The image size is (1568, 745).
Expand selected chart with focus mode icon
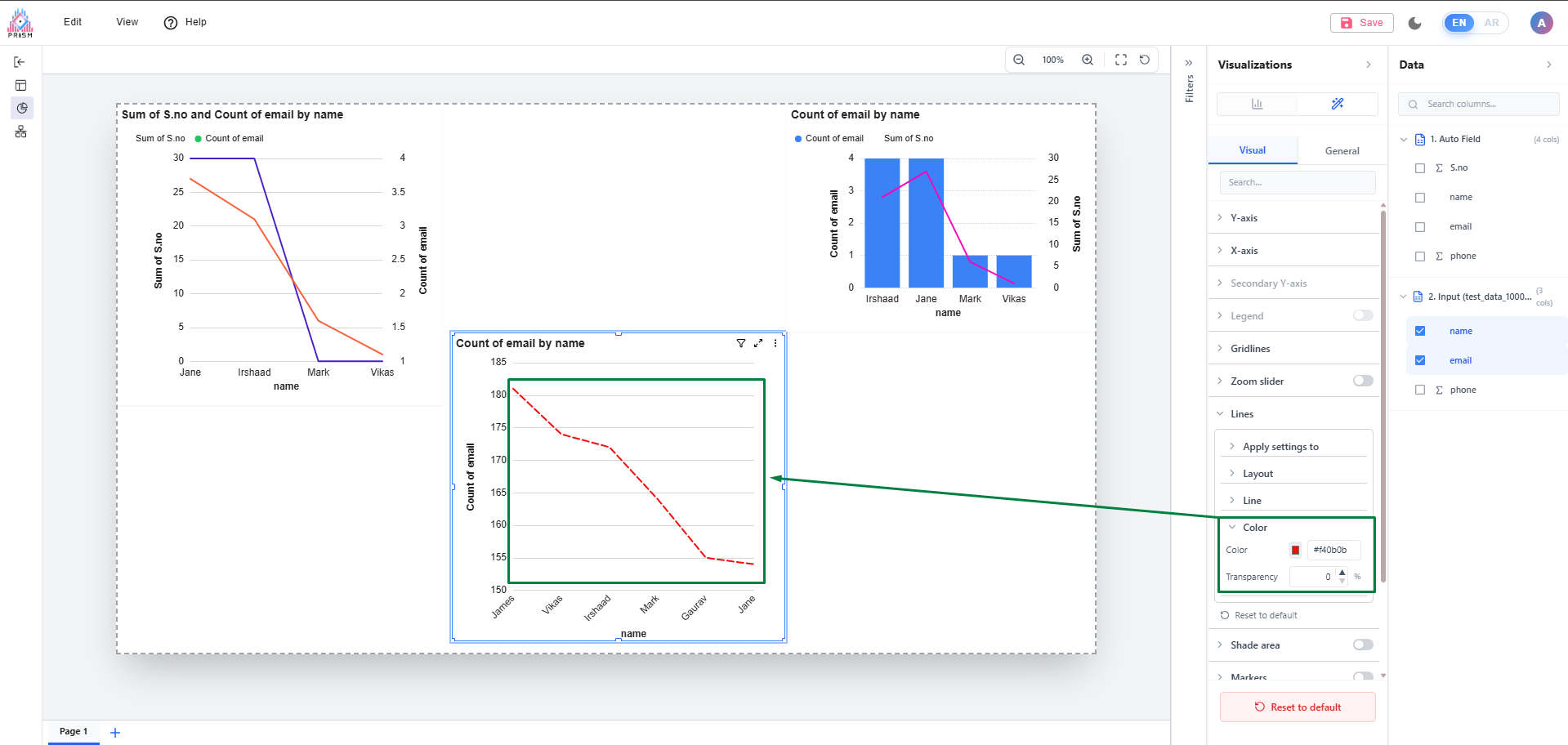[758, 343]
